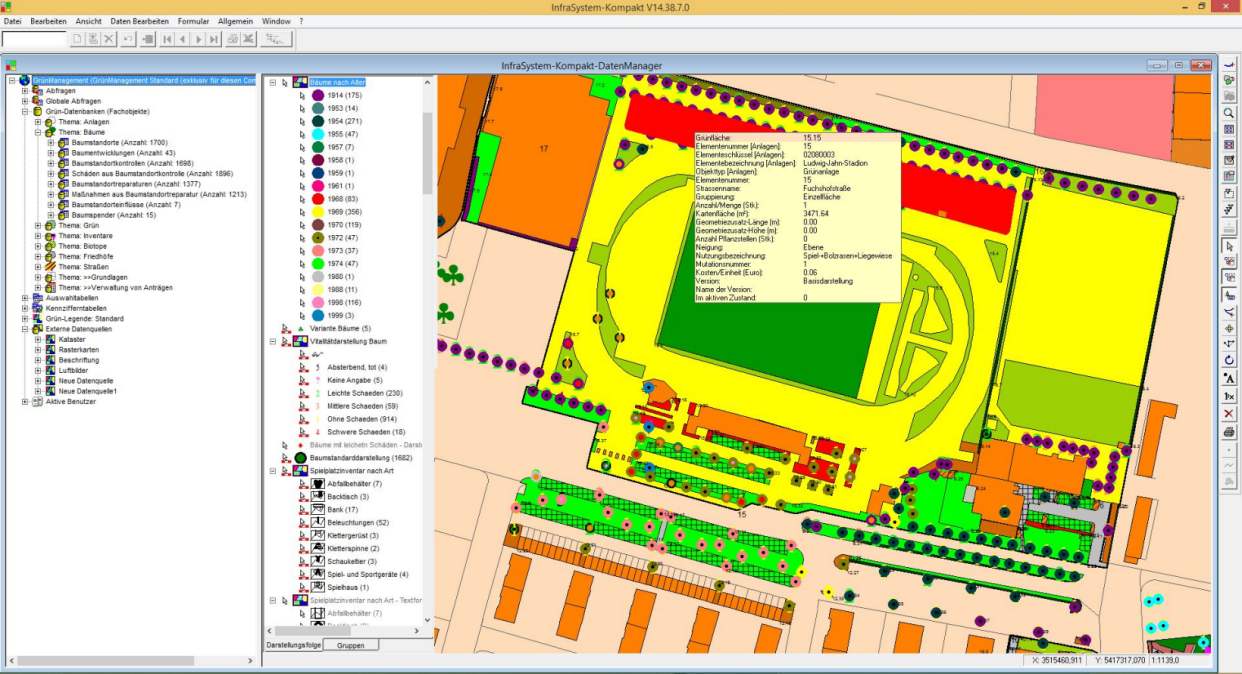Toggle the cursor icon beside Variante Bäume
This screenshot has width=1242, height=674.
[x=285, y=328]
